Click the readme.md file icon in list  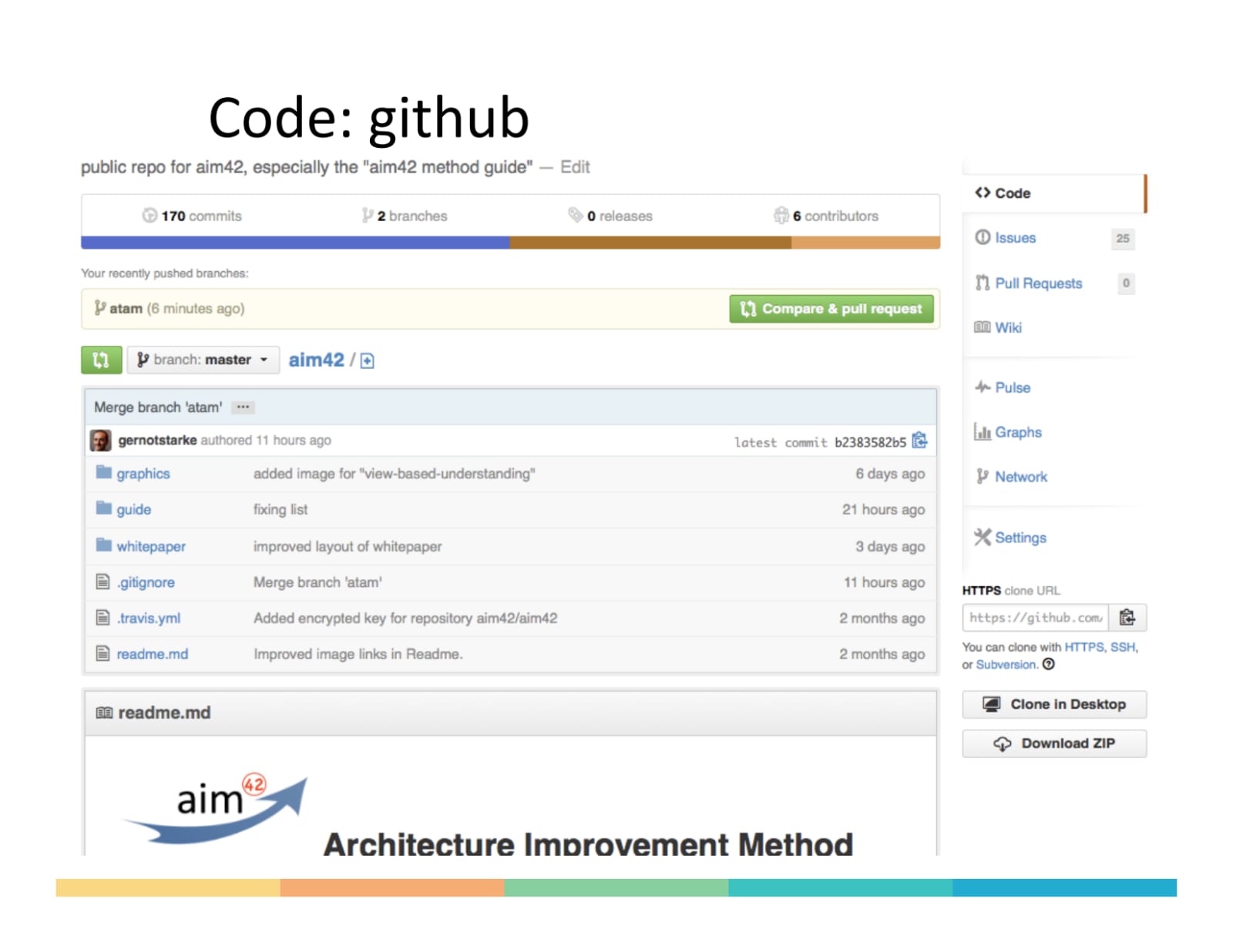coord(102,653)
